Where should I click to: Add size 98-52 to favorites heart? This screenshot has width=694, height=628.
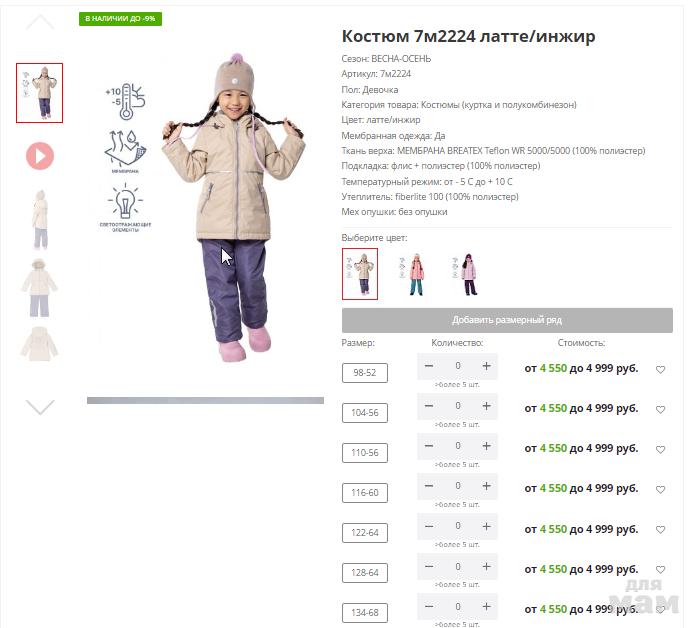[x=660, y=370]
